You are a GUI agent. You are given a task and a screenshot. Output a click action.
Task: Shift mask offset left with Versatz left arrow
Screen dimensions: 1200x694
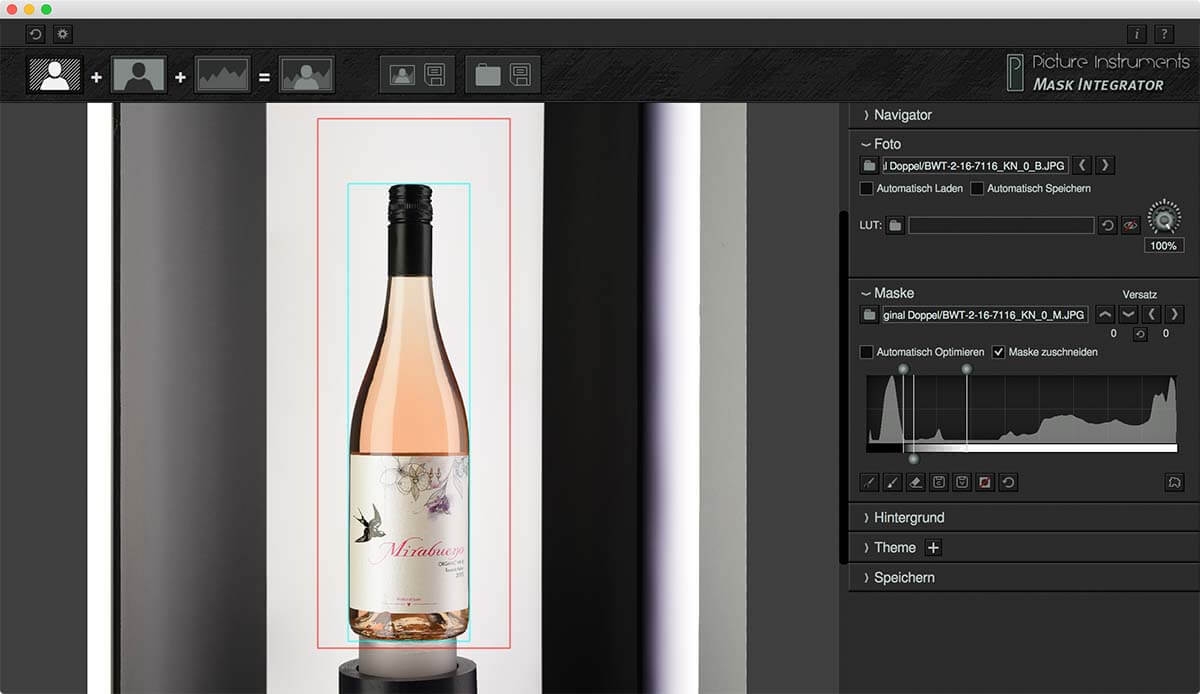click(x=1152, y=314)
